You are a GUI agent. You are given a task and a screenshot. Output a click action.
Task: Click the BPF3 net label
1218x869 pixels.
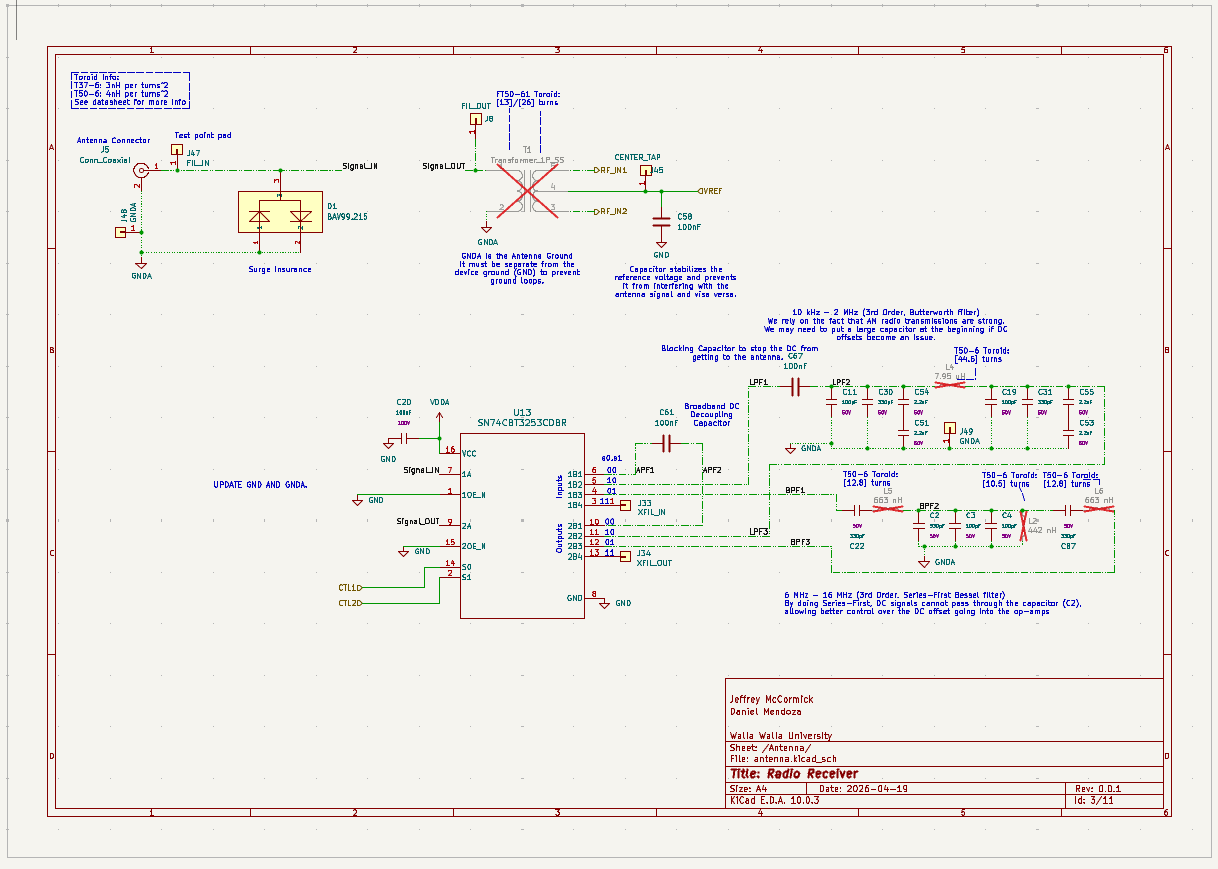click(800, 542)
